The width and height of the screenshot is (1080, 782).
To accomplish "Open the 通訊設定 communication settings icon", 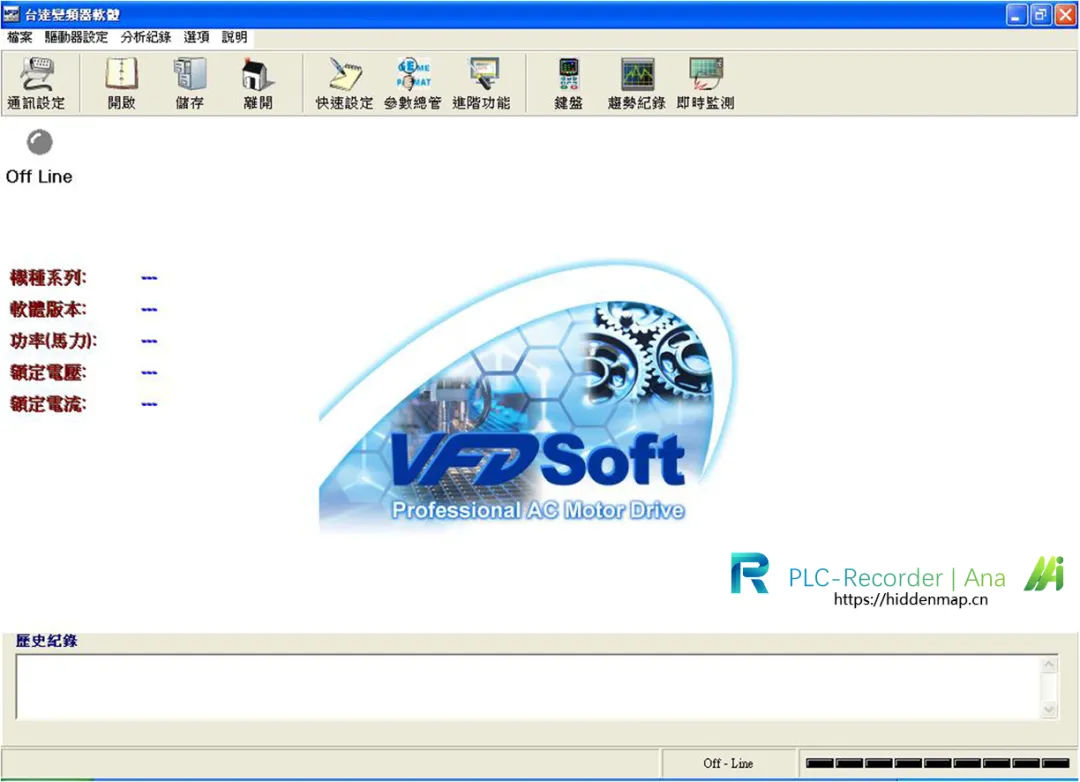I will coord(37,83).
